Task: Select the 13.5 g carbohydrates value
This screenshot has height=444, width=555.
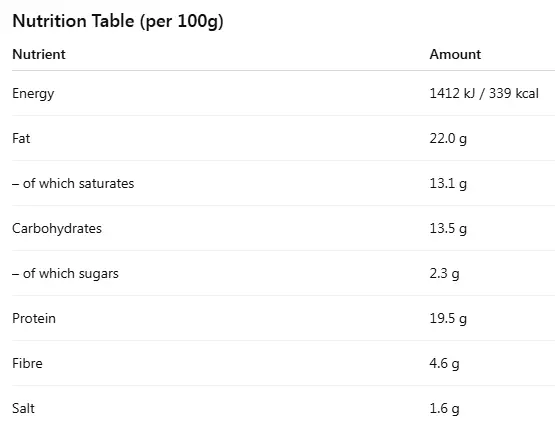Action: [x=448, y=229]
